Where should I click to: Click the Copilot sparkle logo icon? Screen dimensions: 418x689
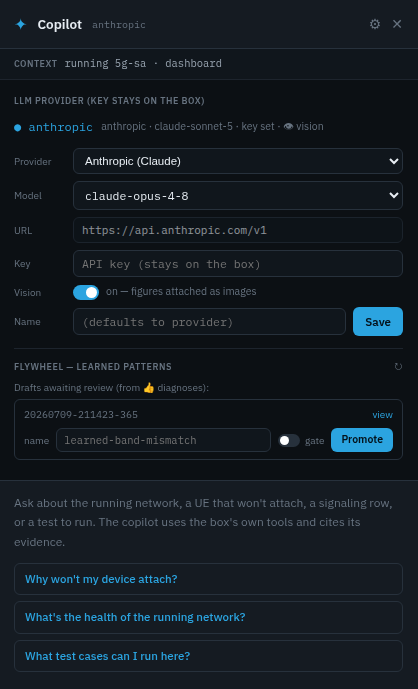click(21, 25)
